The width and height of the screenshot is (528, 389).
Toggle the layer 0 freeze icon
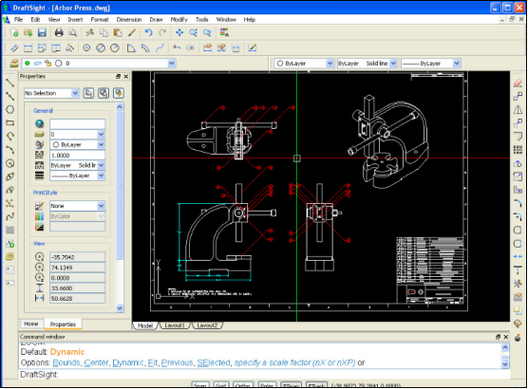tap(37, 63)
